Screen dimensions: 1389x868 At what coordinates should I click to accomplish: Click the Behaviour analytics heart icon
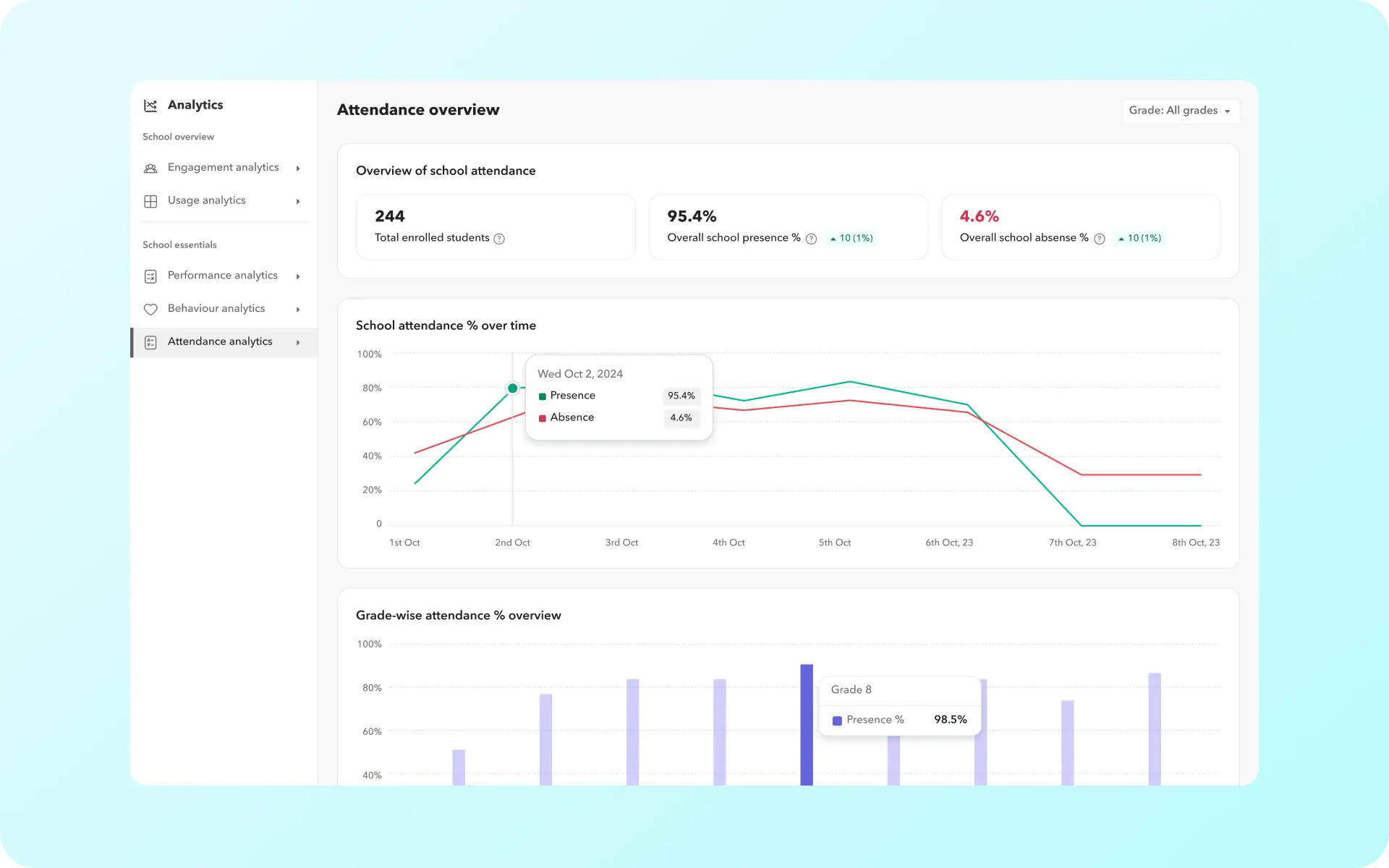(150, 309)
